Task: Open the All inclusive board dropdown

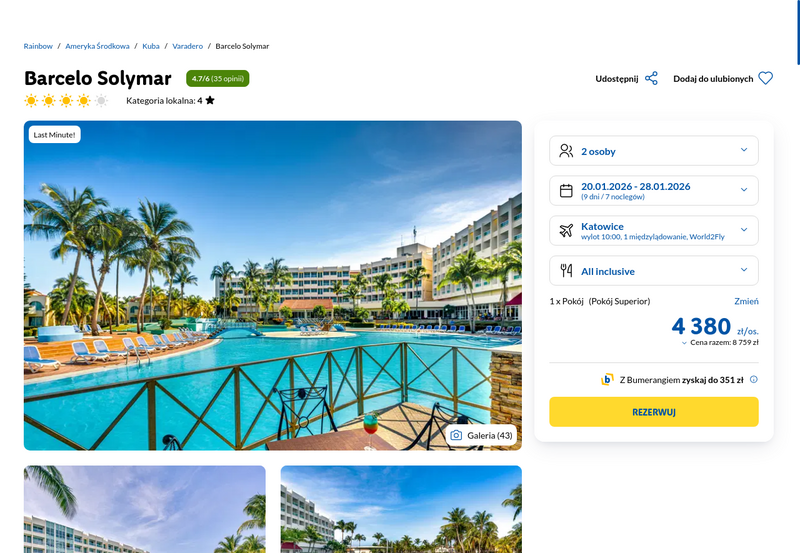Action: click(x=654, y=270)
